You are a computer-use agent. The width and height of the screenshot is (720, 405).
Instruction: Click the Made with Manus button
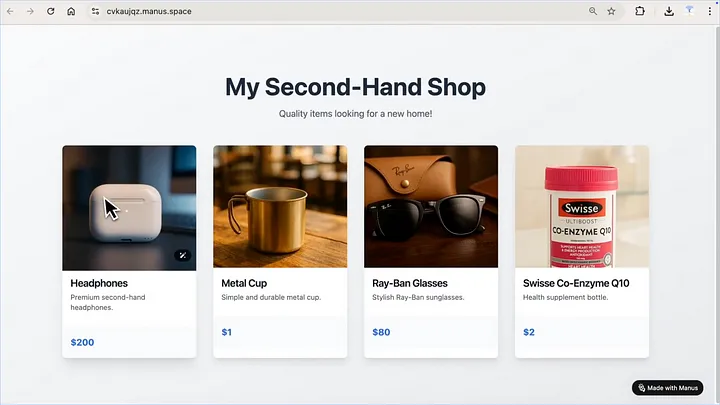pos(668,388)
